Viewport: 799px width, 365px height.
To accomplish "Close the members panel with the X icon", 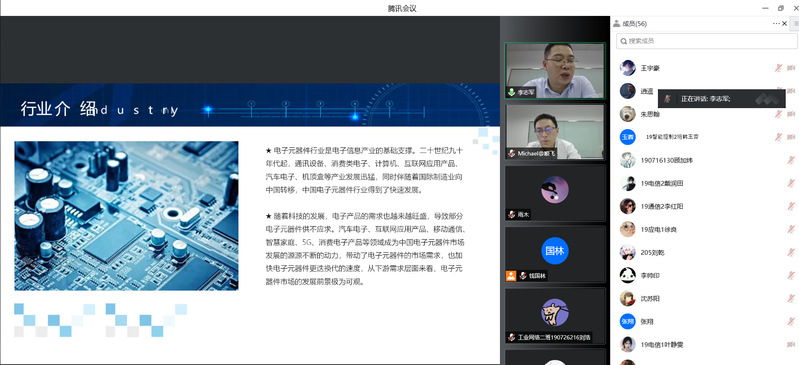I will (x=784, y=23).
